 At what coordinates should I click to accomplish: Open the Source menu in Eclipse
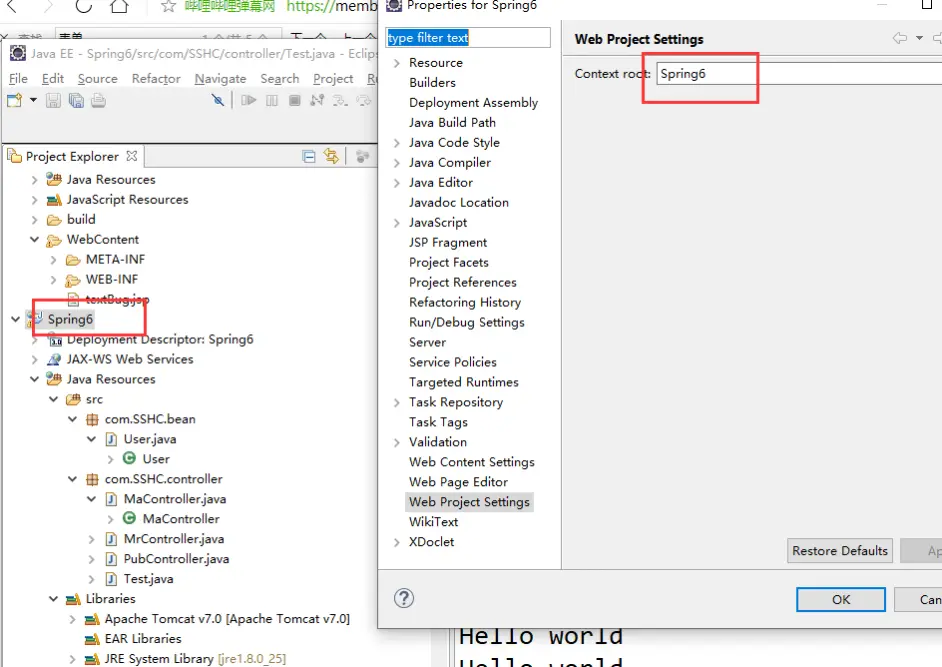pos(97,79)
